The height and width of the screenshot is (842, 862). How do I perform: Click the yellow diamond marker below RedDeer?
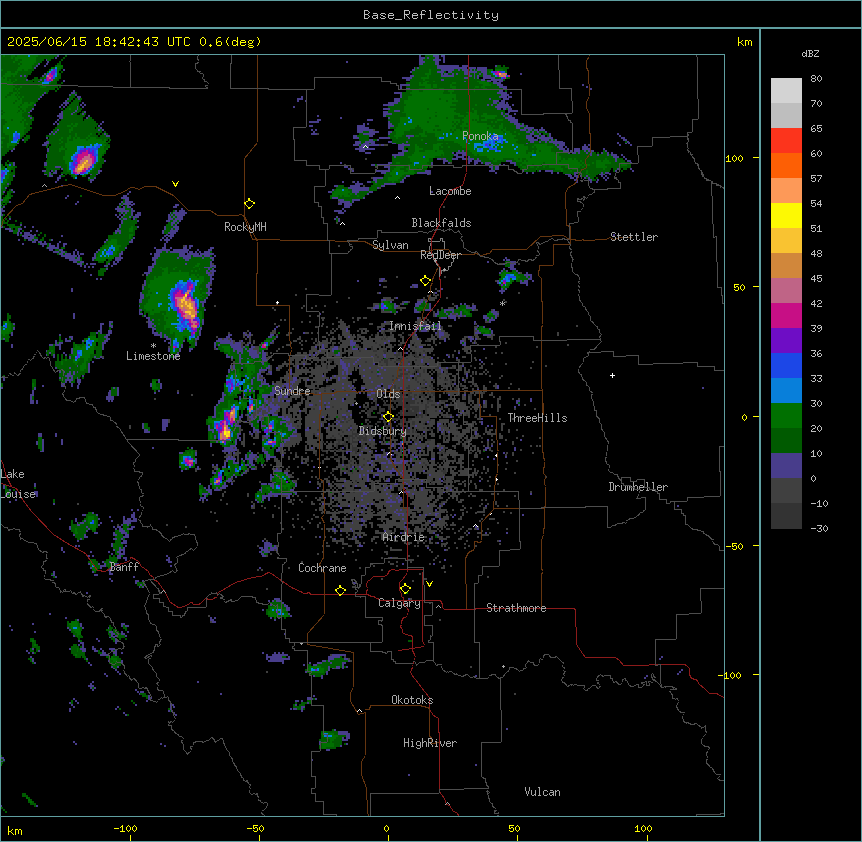tap(425, 281)
